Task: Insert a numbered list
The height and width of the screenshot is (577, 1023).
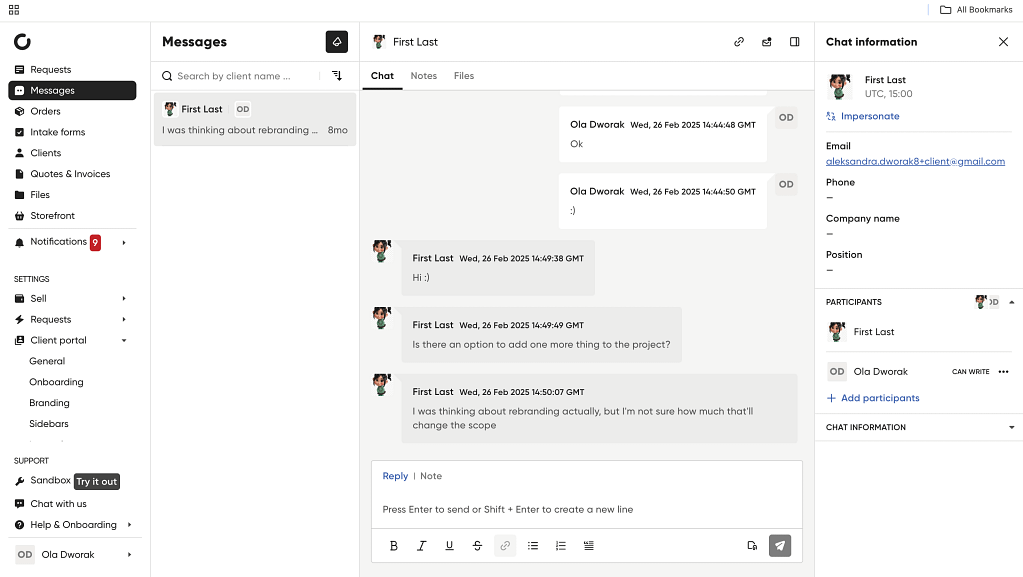Action: (561, 546)
